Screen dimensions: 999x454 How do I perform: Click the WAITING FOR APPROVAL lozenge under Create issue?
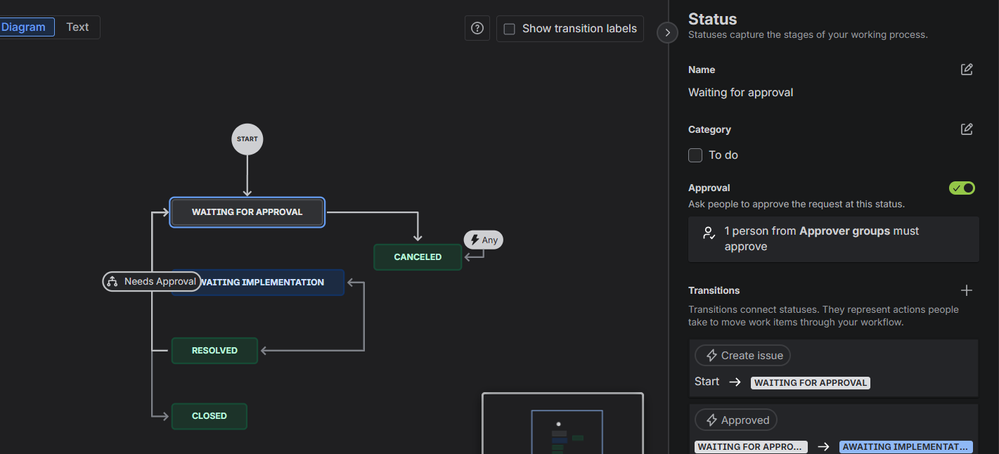click(x=810, y=383)
